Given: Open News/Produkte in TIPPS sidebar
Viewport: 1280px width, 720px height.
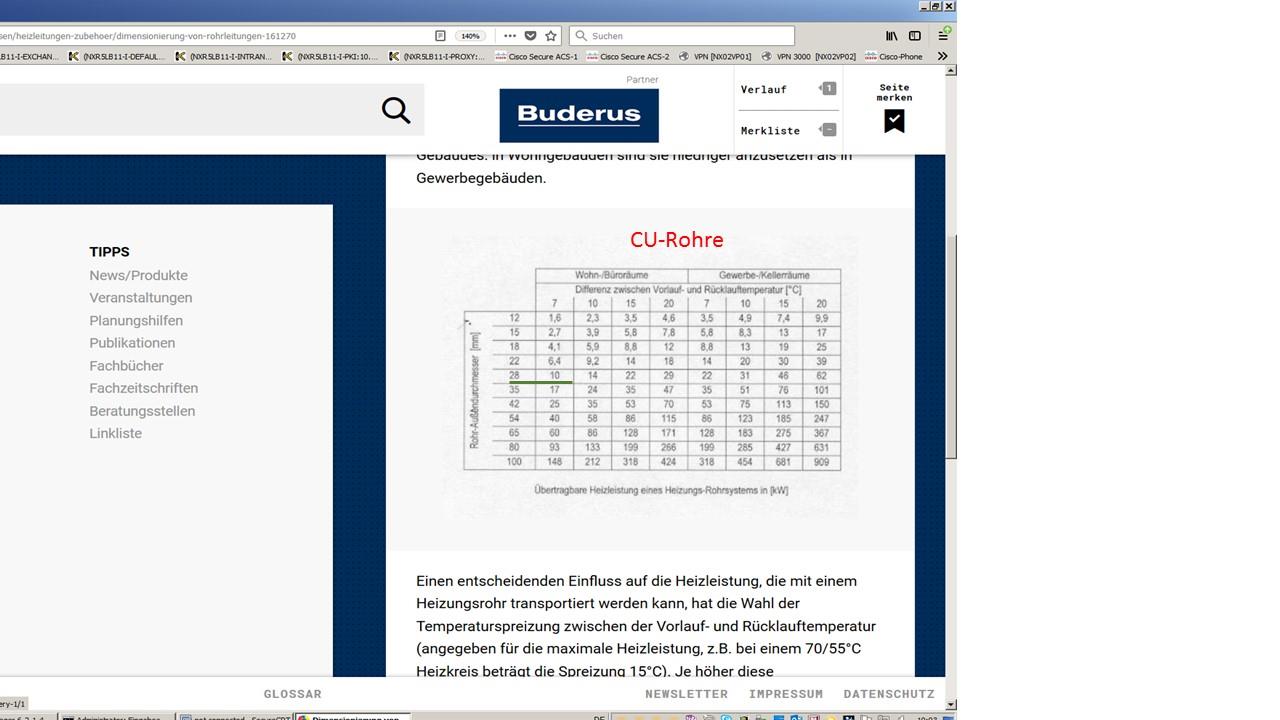Looking at the screenshot, I should click(138, 275).
